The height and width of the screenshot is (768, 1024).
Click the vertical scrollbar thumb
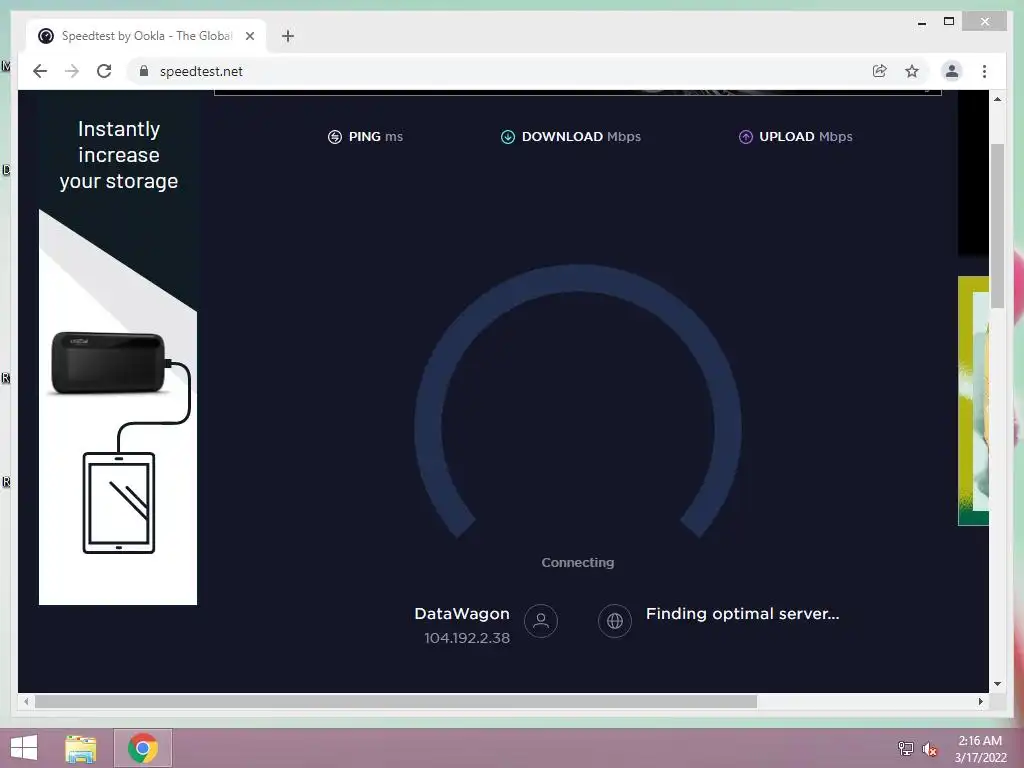click(997, 225)
